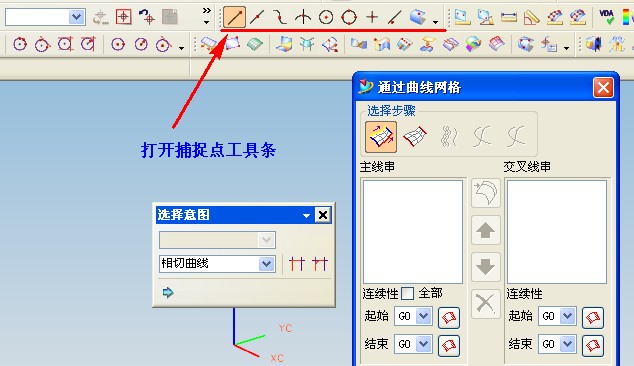
Task: Toggle the Quadrant Point snap icon
Action: [349, 17]
